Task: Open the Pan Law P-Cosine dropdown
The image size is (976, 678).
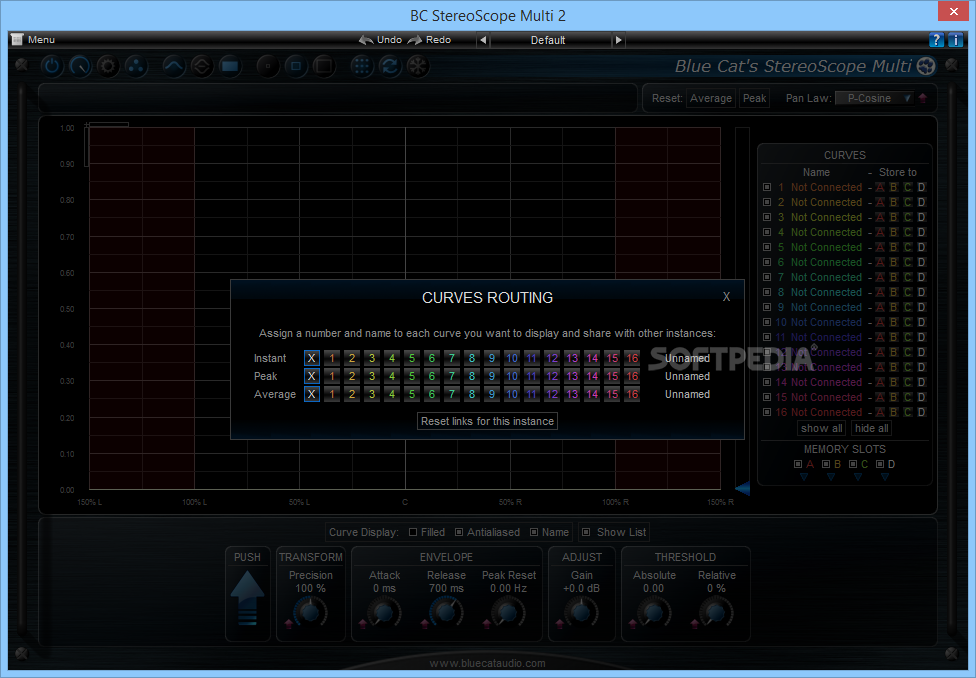Action: 874,98
